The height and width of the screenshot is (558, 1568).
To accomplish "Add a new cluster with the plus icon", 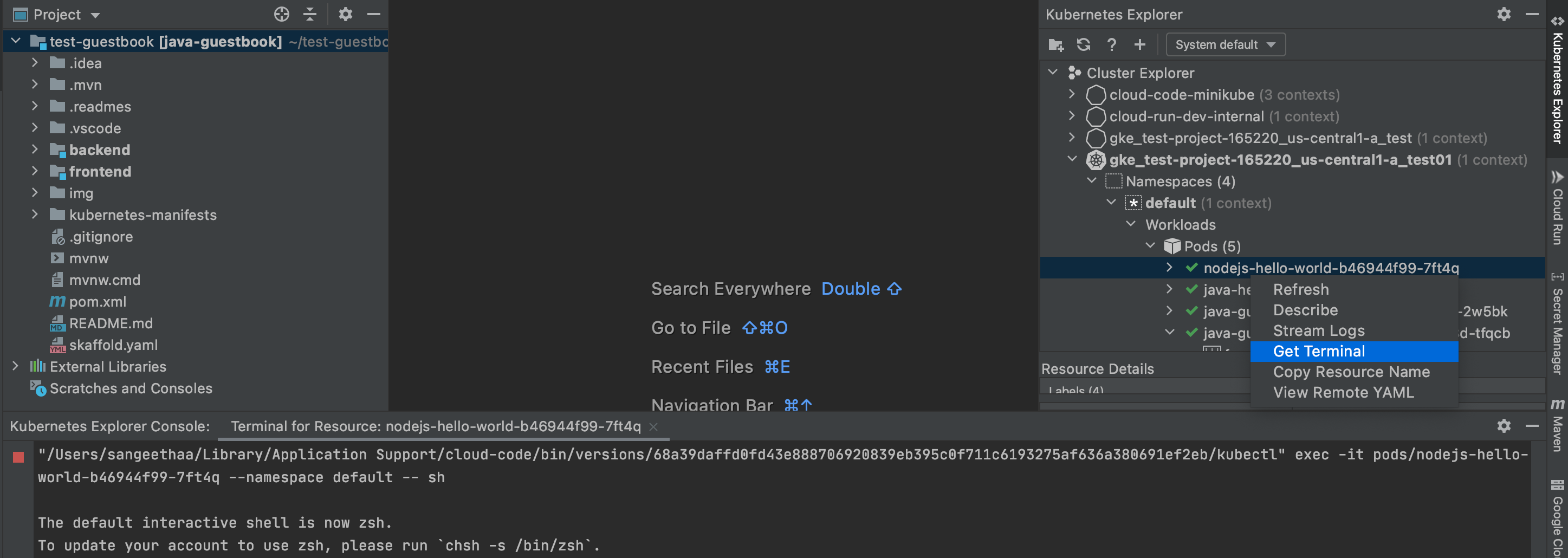I will pyautogui.click(x=1139, y=44).
